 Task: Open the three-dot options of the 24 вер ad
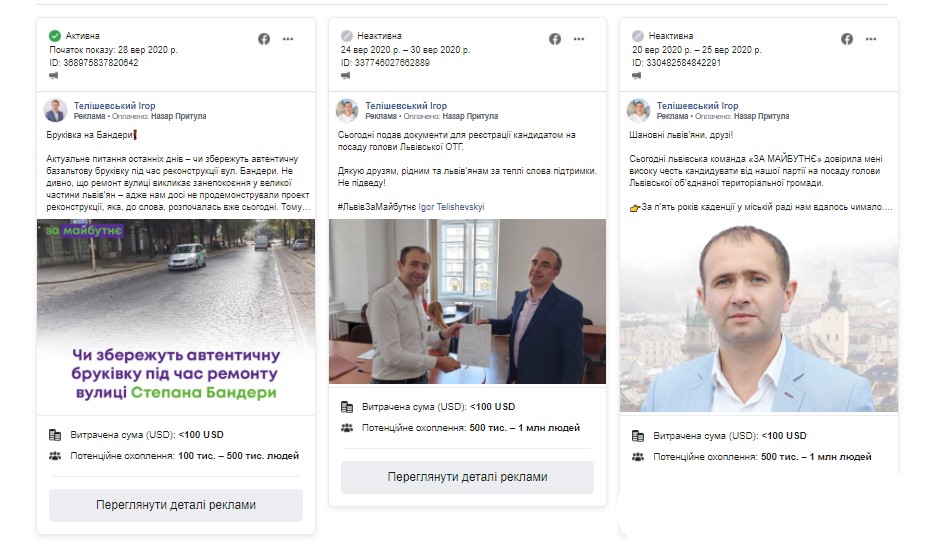tap(579, 39)
